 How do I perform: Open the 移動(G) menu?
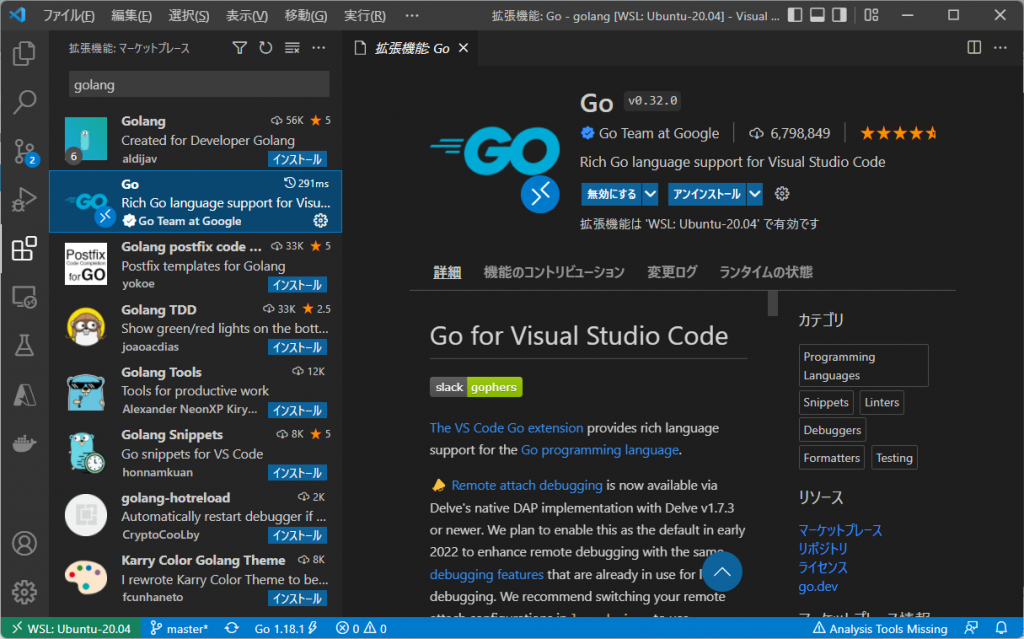(x=306, y=16)
